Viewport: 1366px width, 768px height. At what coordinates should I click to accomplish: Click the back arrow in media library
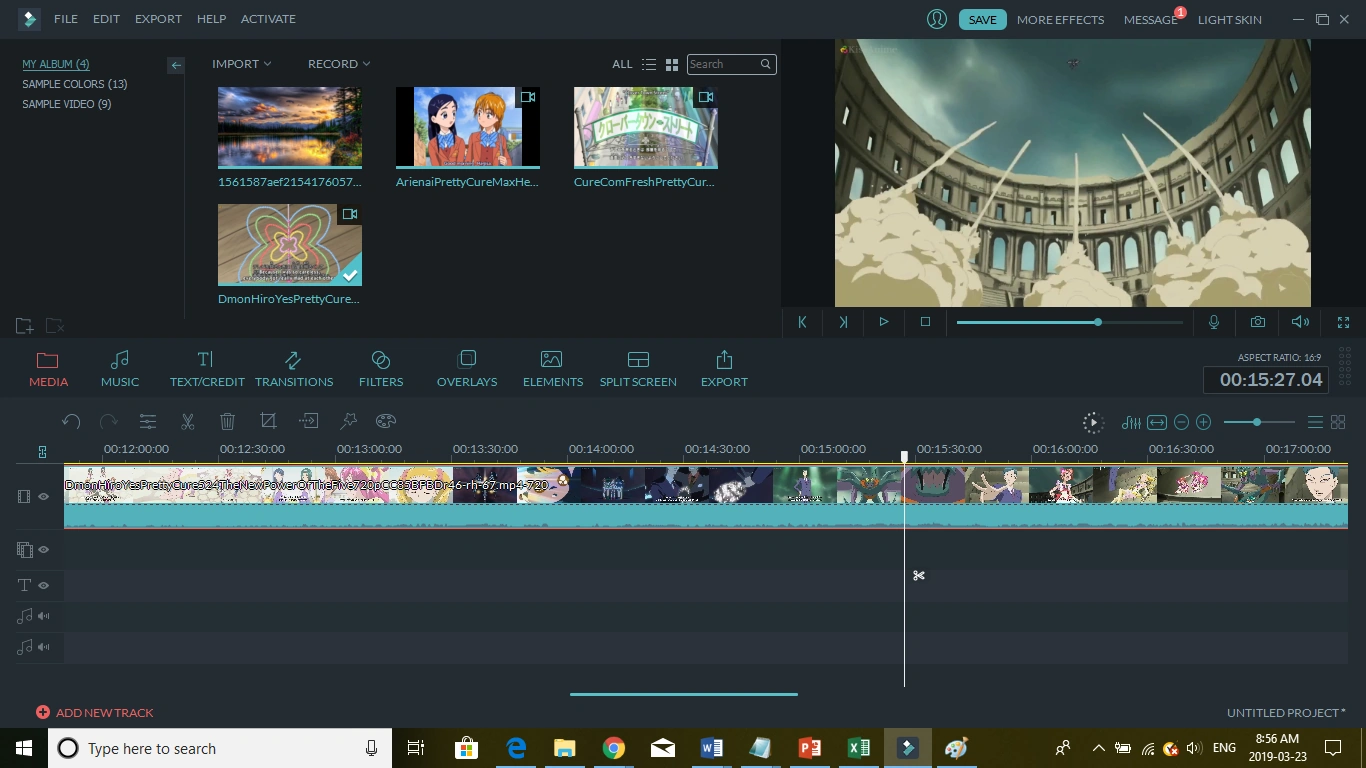176,65
